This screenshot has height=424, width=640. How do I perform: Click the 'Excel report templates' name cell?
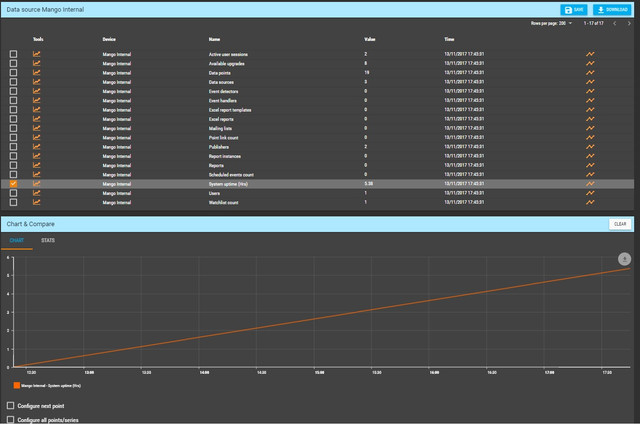point(230,110)
